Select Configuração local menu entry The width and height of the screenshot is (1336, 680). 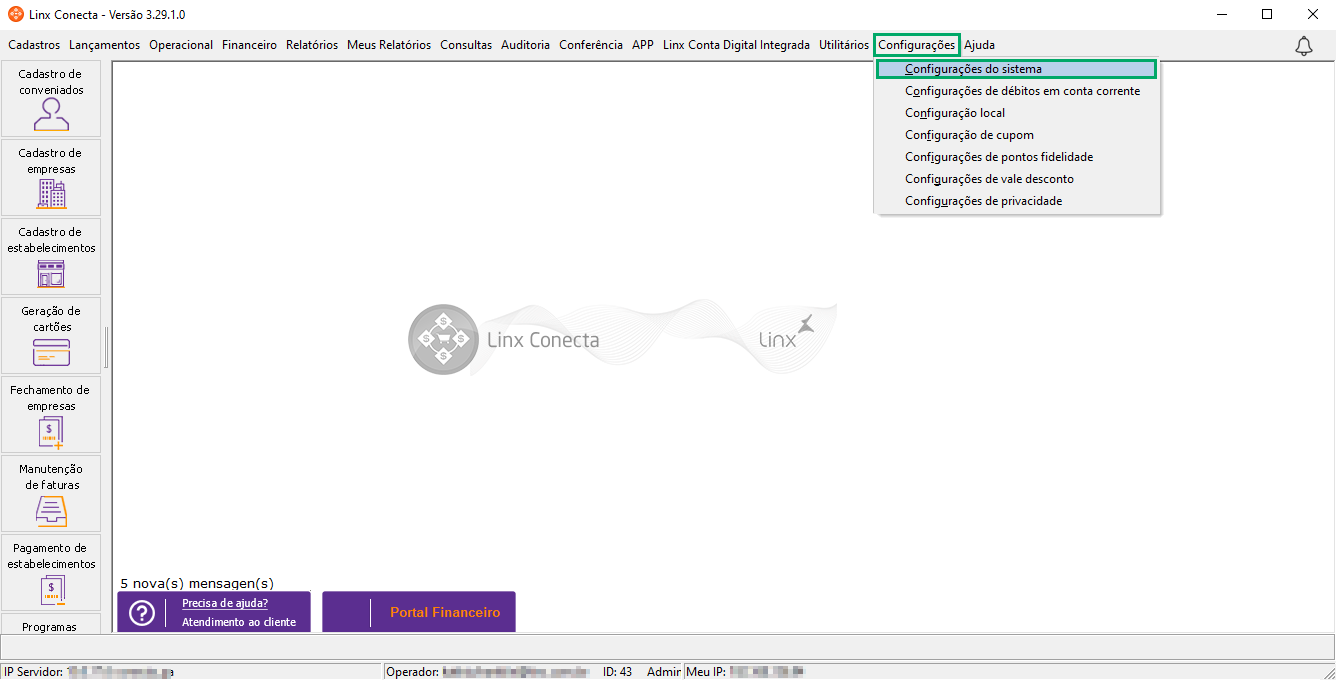click(x=1017, y=113)
